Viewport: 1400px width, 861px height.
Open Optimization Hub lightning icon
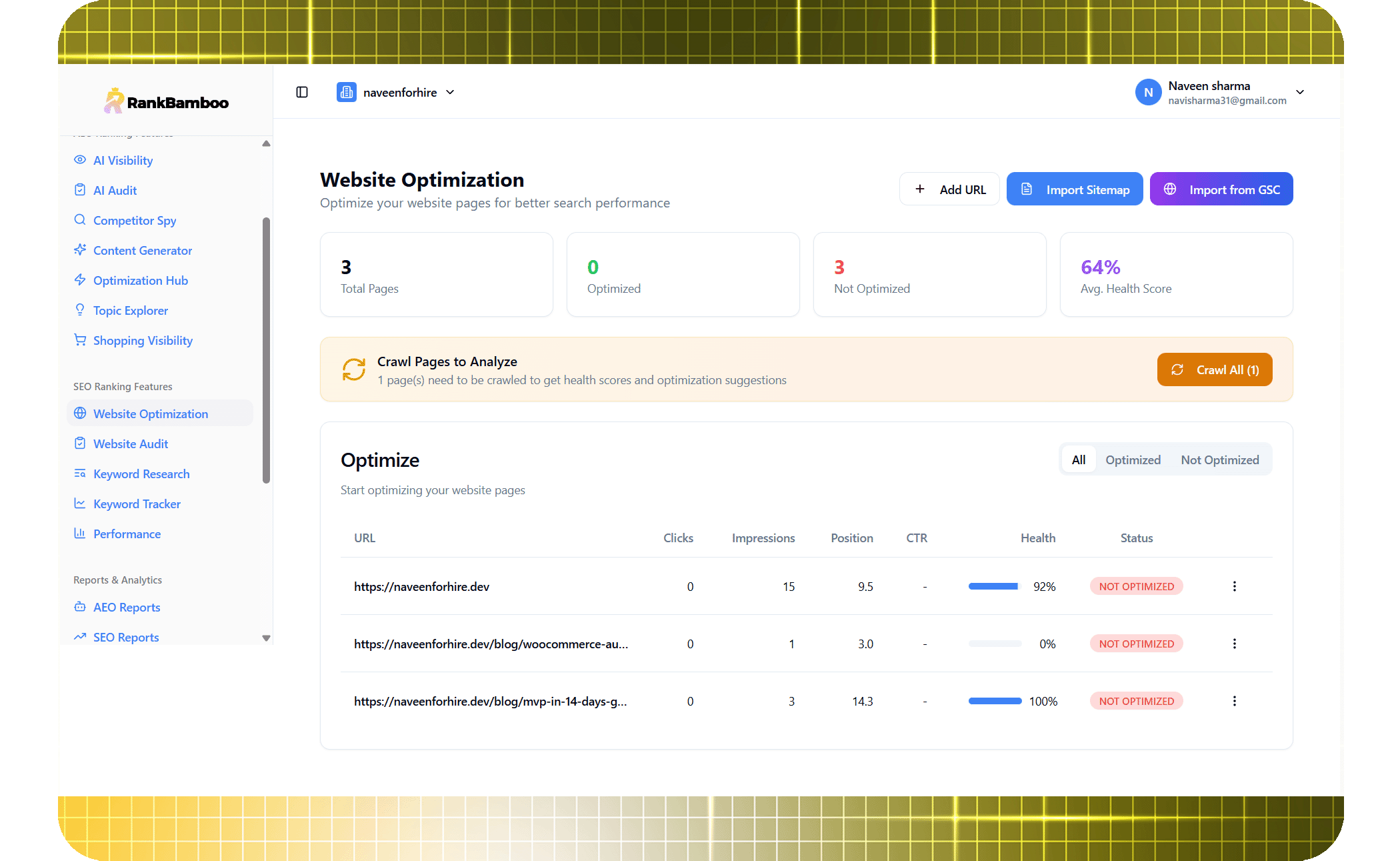point(80,280)
